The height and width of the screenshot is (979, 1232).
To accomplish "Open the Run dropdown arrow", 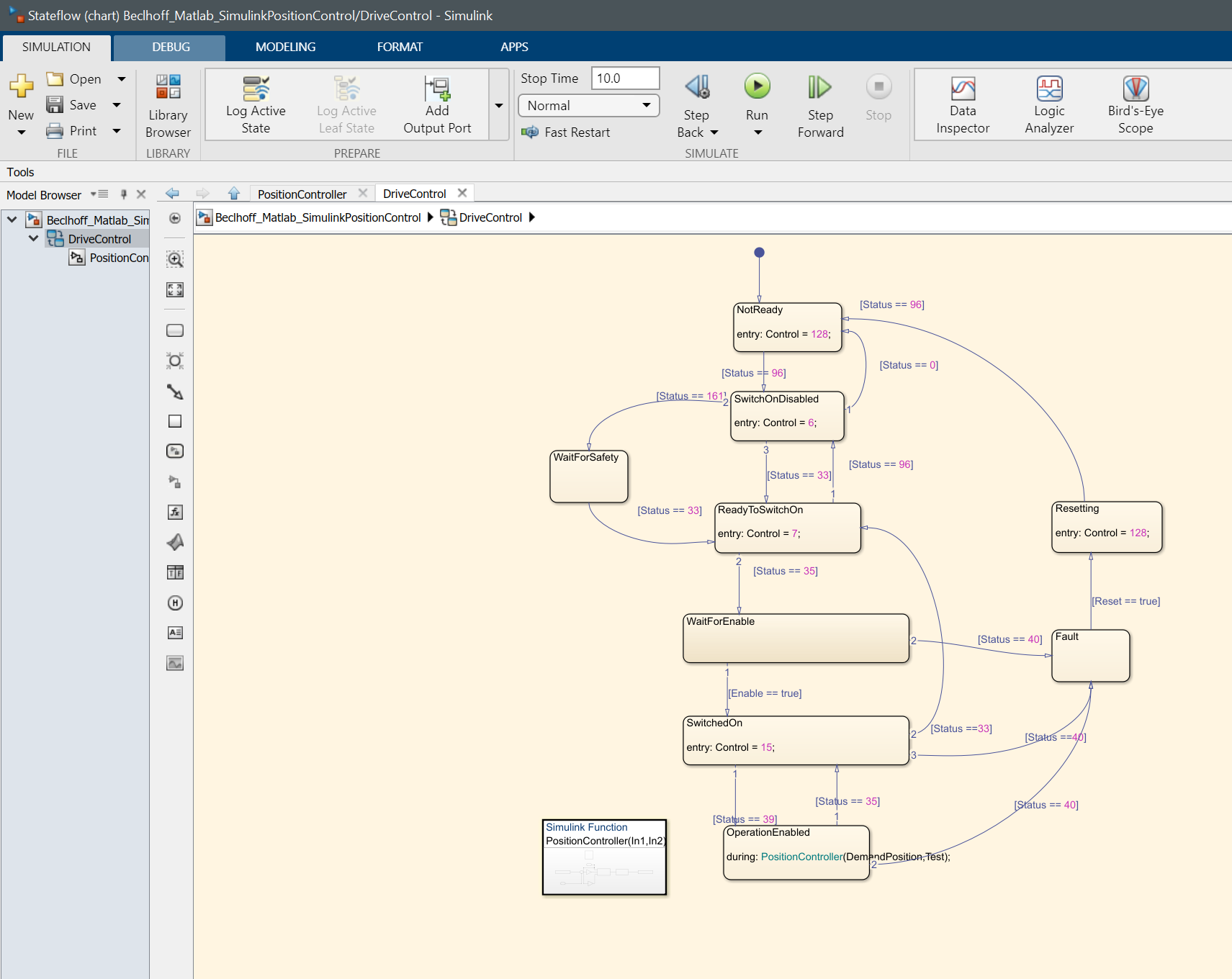I will click(757, 132).
